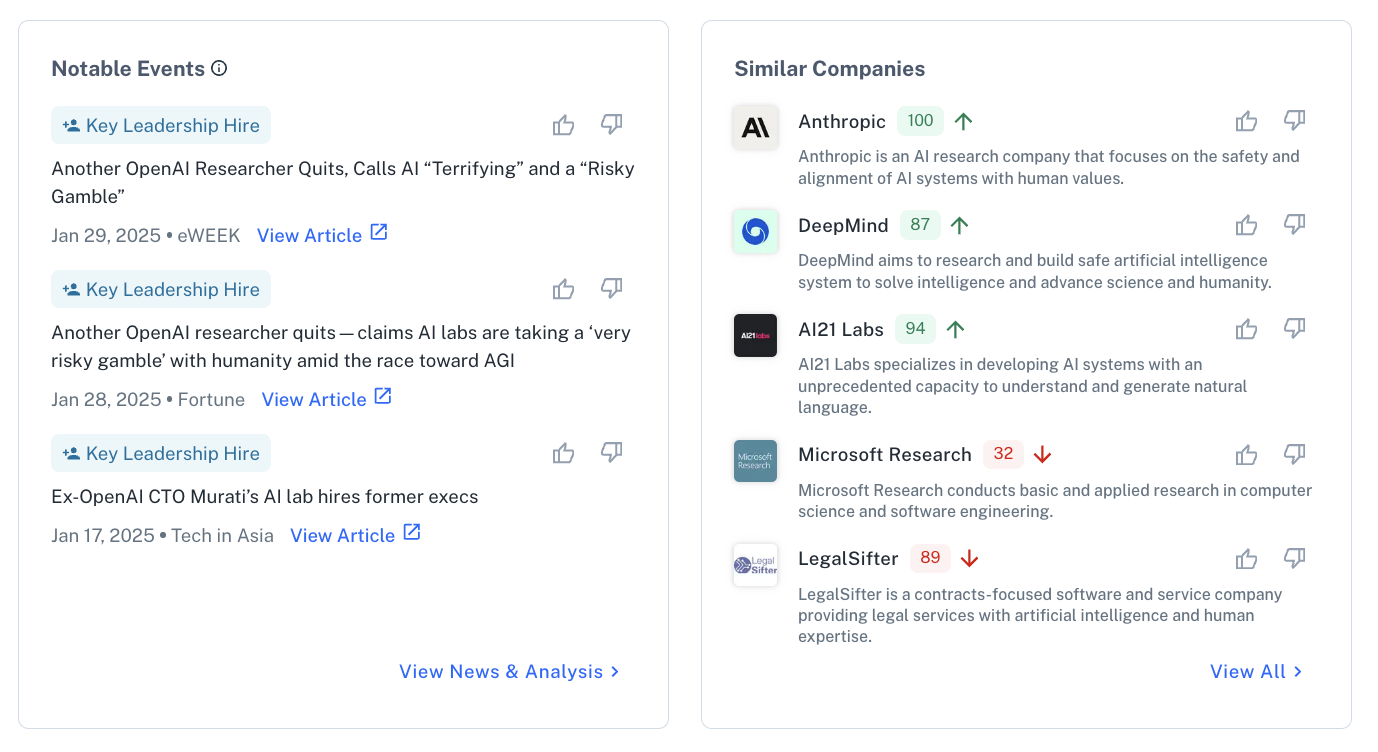
Task: Thumbs up the Fortune article event
Action: click(x=564, y=289)
